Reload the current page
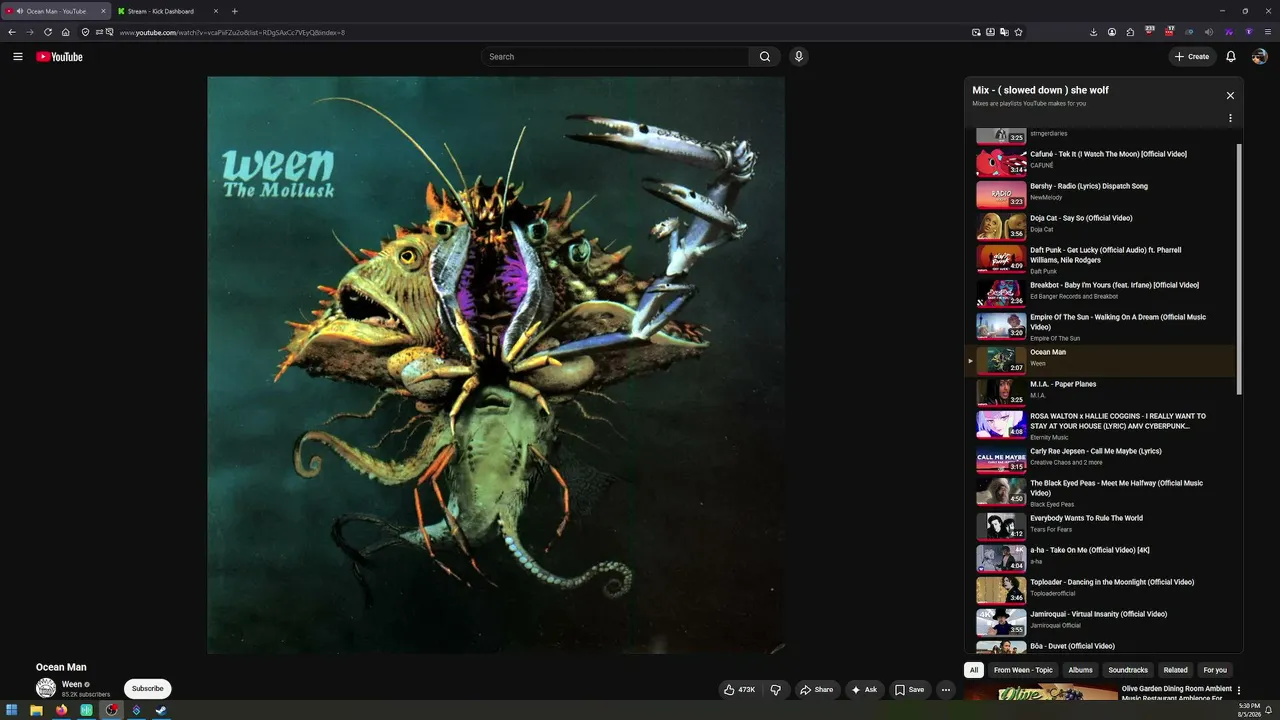The width and height of the screenshot is (1280, 720). [47, 32]
